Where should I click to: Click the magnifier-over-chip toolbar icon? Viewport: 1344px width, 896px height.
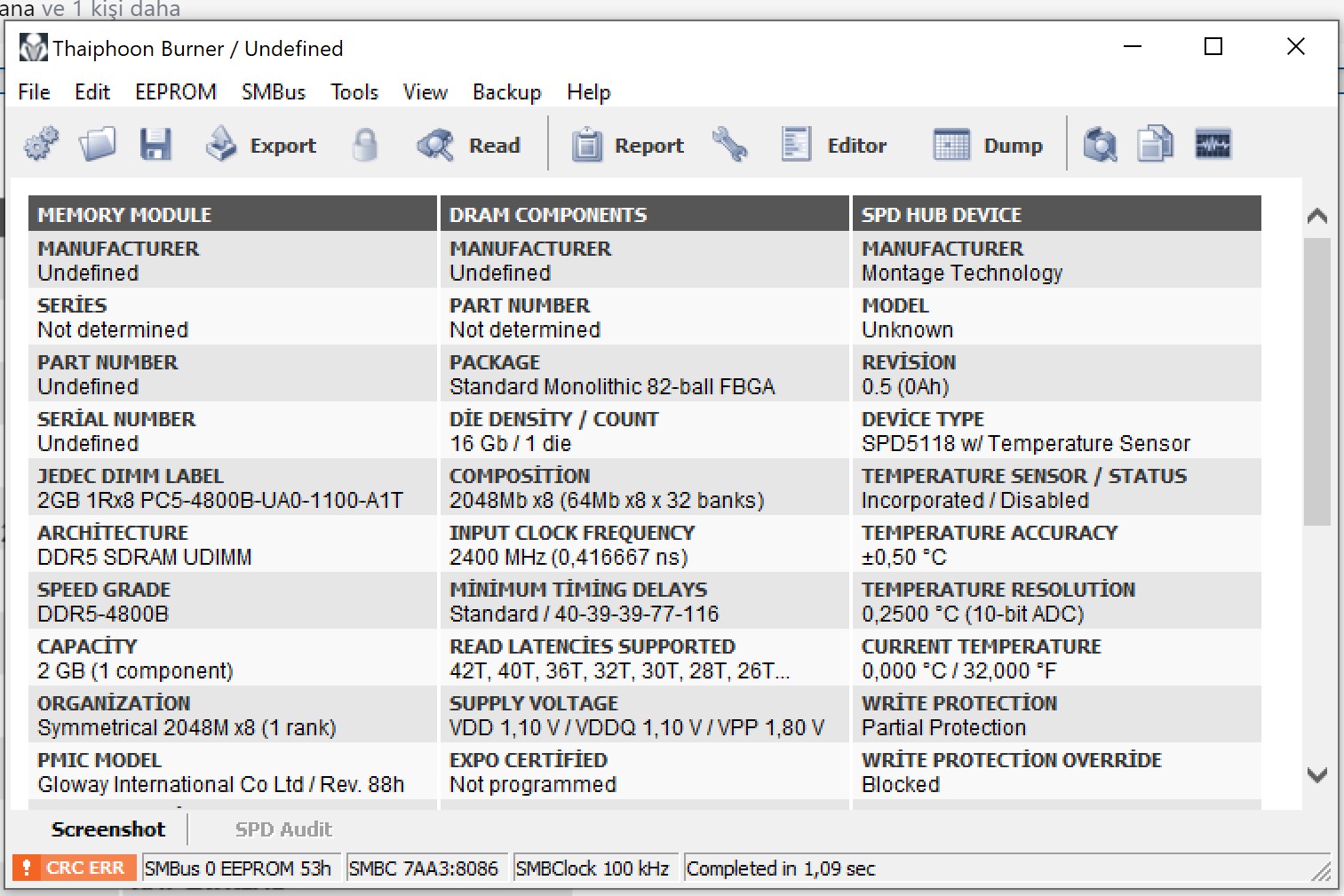(1100, 144)
